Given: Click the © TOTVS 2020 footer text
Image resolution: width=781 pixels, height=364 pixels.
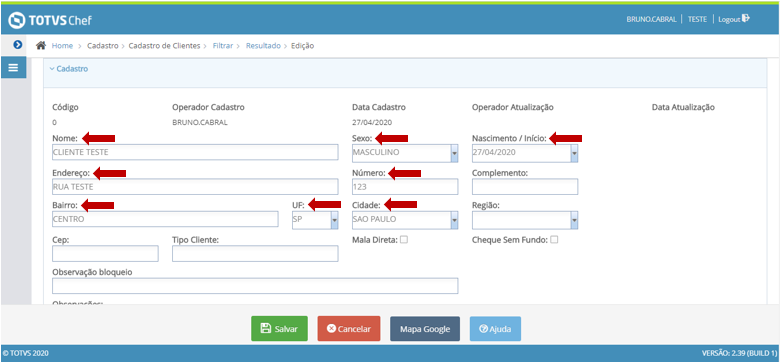Looking at the screenshot, I should pos(25,354).
